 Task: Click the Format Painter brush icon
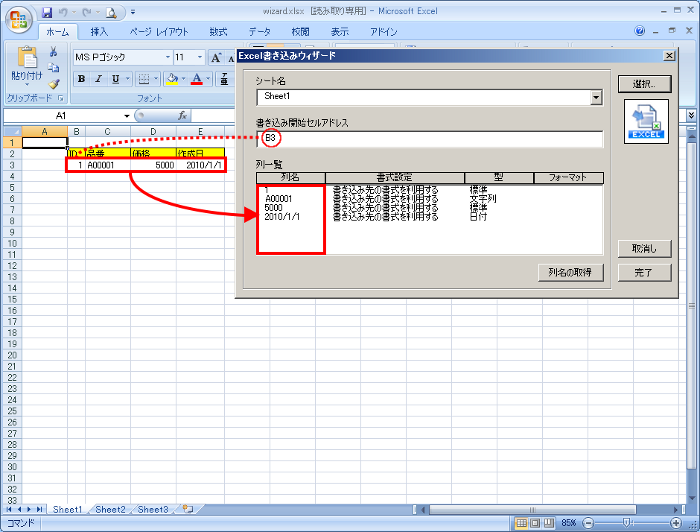tap(52, 84)
